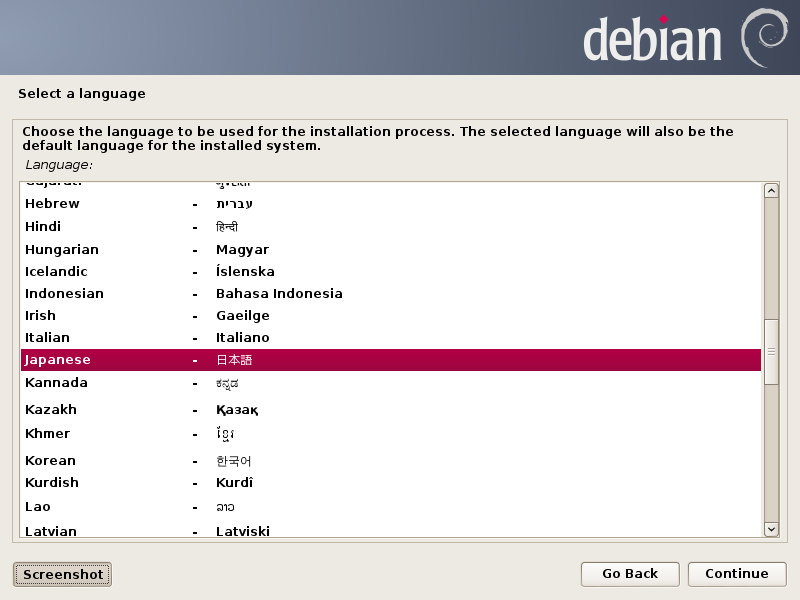Choose Kazakh language entry
Viewport: 800px width, 600px height.
tap(50, 410)
